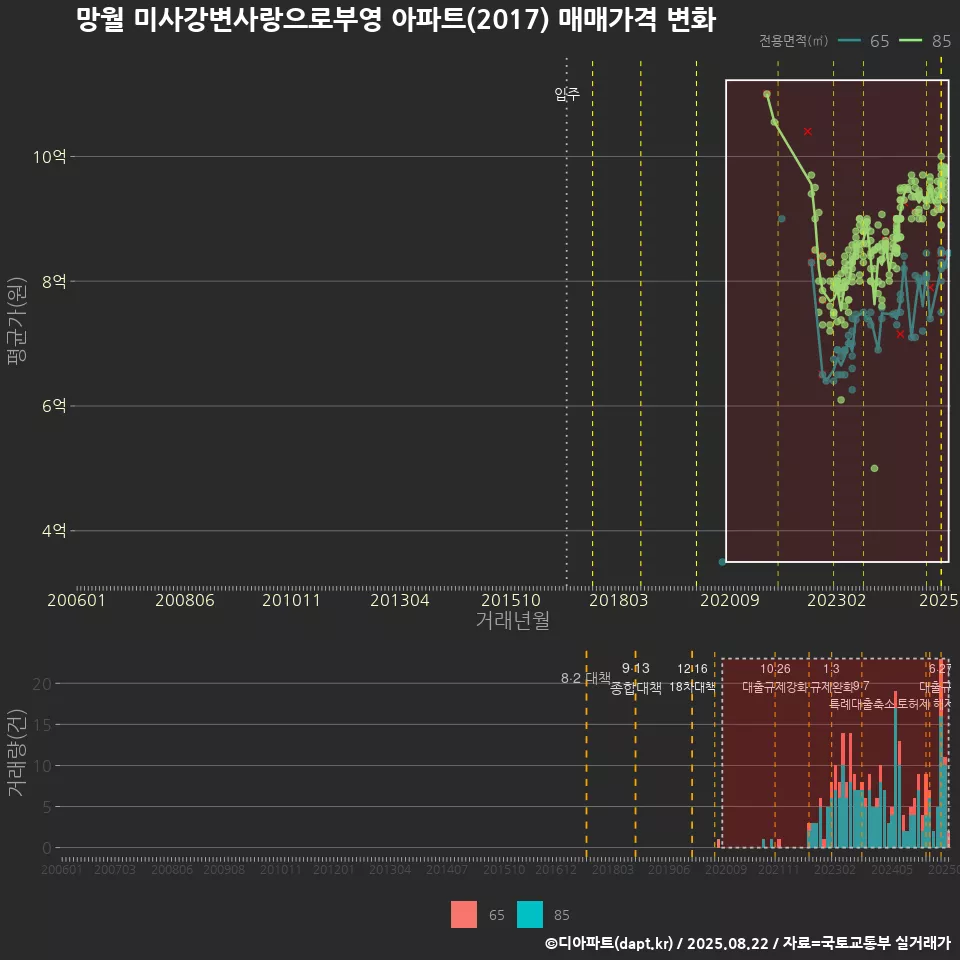
Task: Click the '거래량(건)' volume axis title
Action: (x=17, y=752)
